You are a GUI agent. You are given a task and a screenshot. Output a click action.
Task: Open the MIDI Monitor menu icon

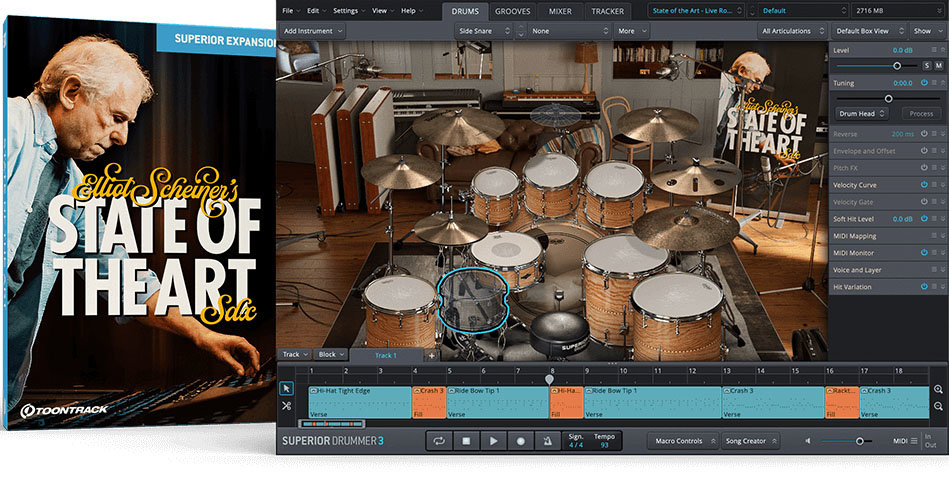[x=934, y=253]
